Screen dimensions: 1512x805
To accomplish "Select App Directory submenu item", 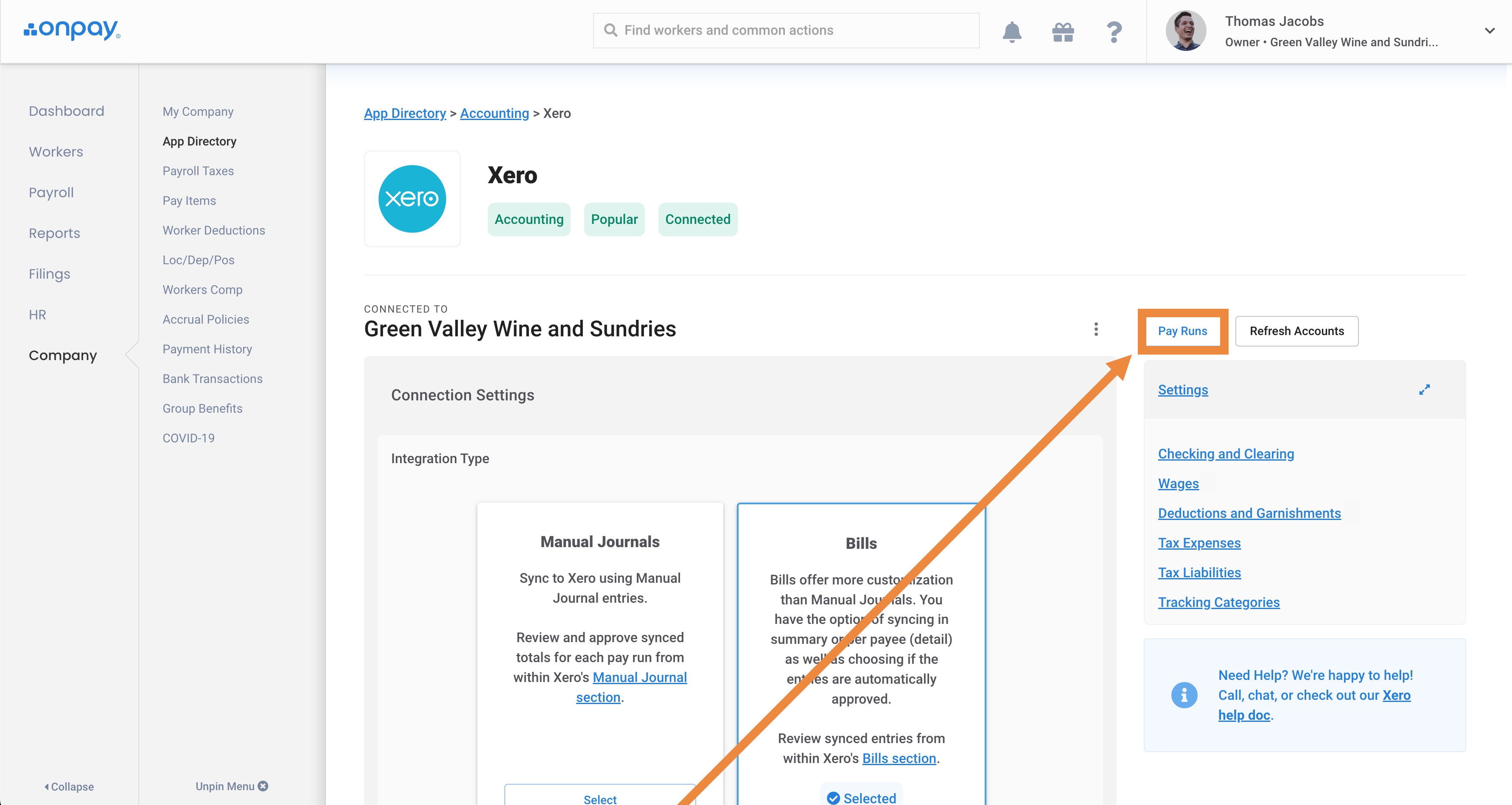I will coord(199,141).
